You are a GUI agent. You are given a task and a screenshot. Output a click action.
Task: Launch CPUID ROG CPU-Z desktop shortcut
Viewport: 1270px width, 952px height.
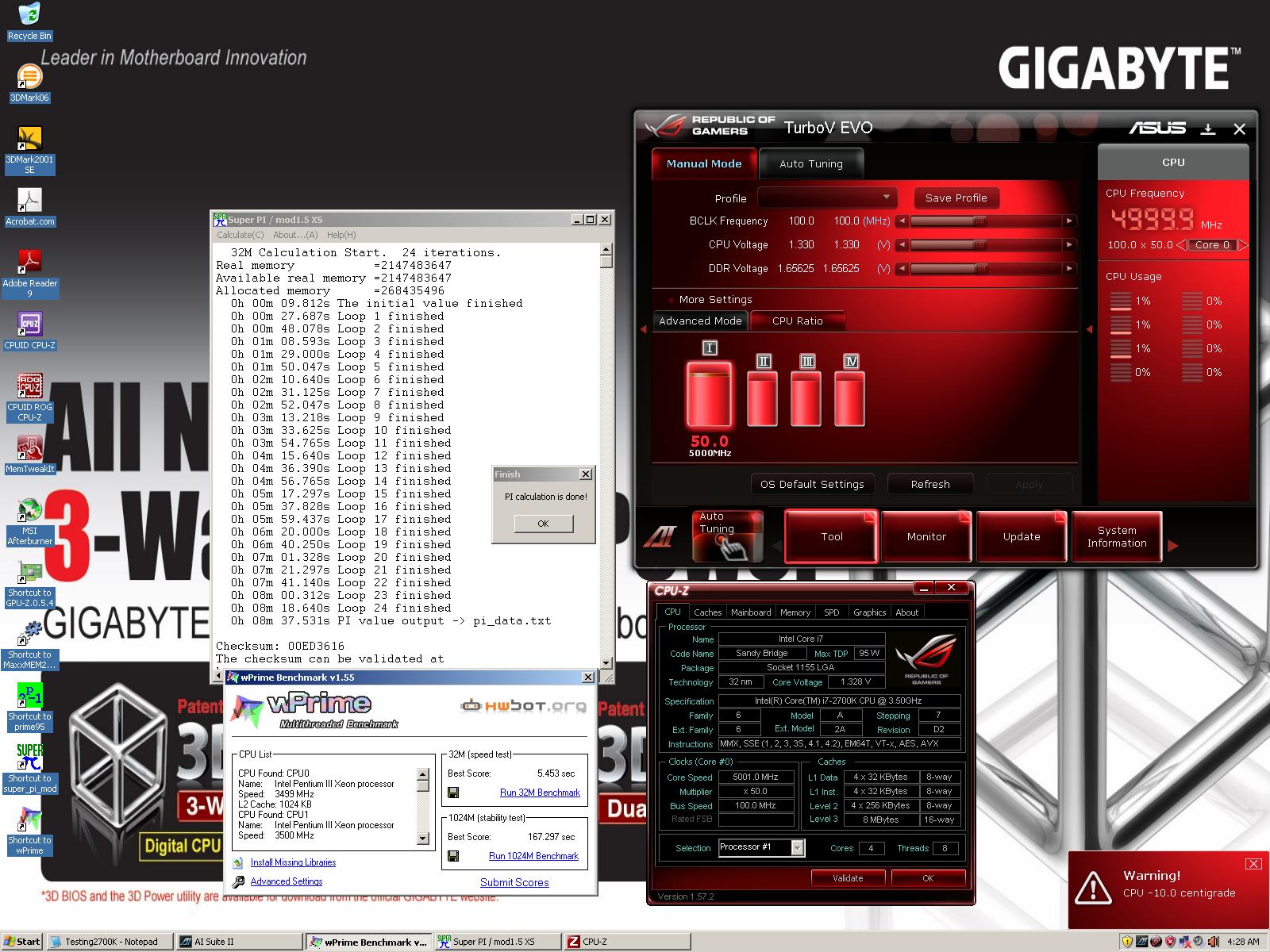29,397
